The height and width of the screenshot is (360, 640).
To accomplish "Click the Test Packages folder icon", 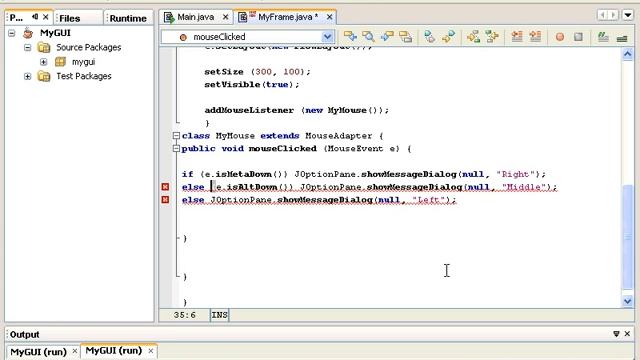I will [x=44, y=76].
